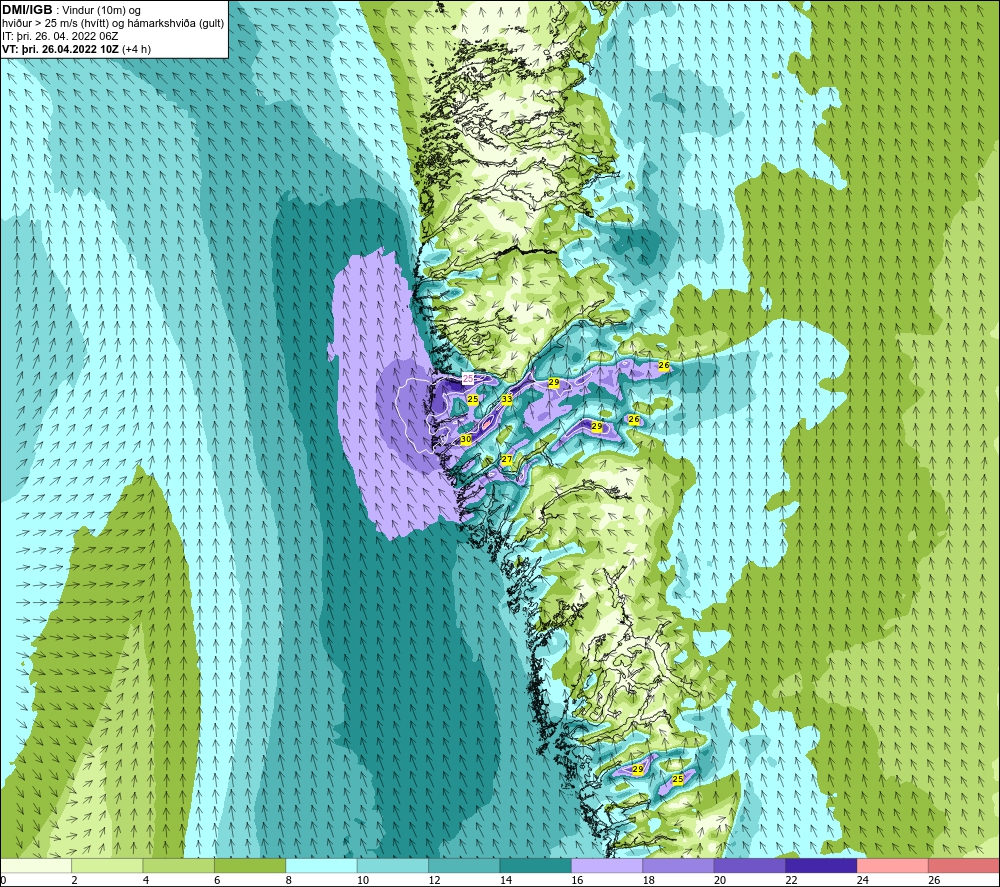Pick the 22–24 m/s dark indigo legend swatch
The height and width of the screenshot is (887, 1000).
click(821, 865)
